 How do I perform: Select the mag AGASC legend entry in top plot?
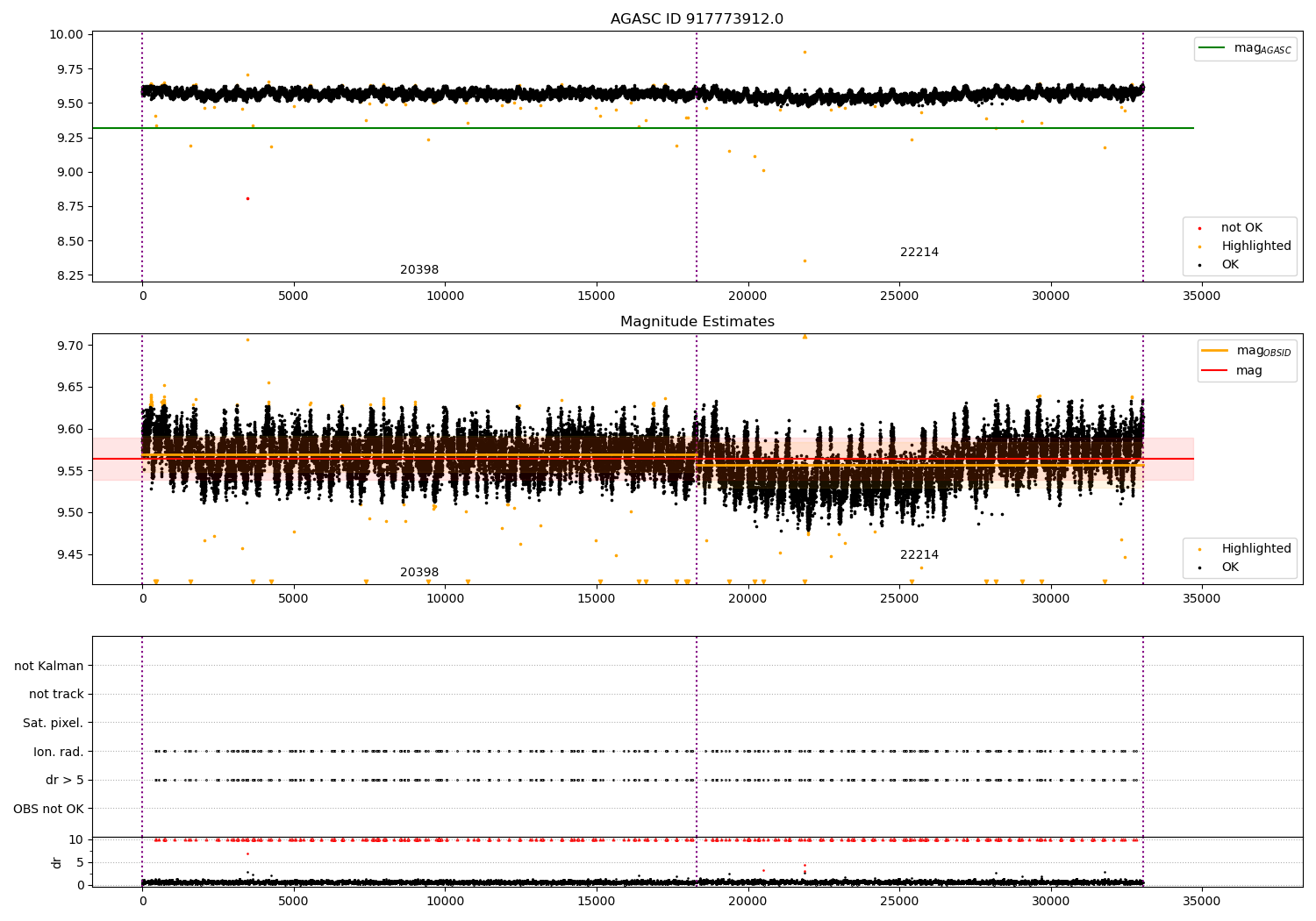[x=1245, y=48]
